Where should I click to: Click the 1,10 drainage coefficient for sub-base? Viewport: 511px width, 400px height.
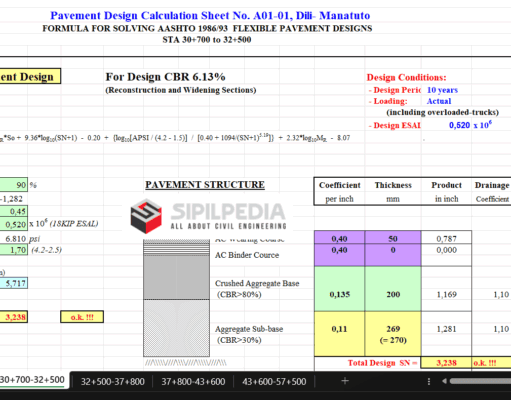pyautogui.click(x=501, y=329)
